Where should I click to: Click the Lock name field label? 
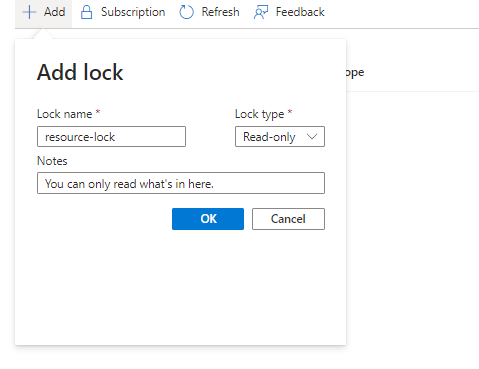click(x=64, y=114)
